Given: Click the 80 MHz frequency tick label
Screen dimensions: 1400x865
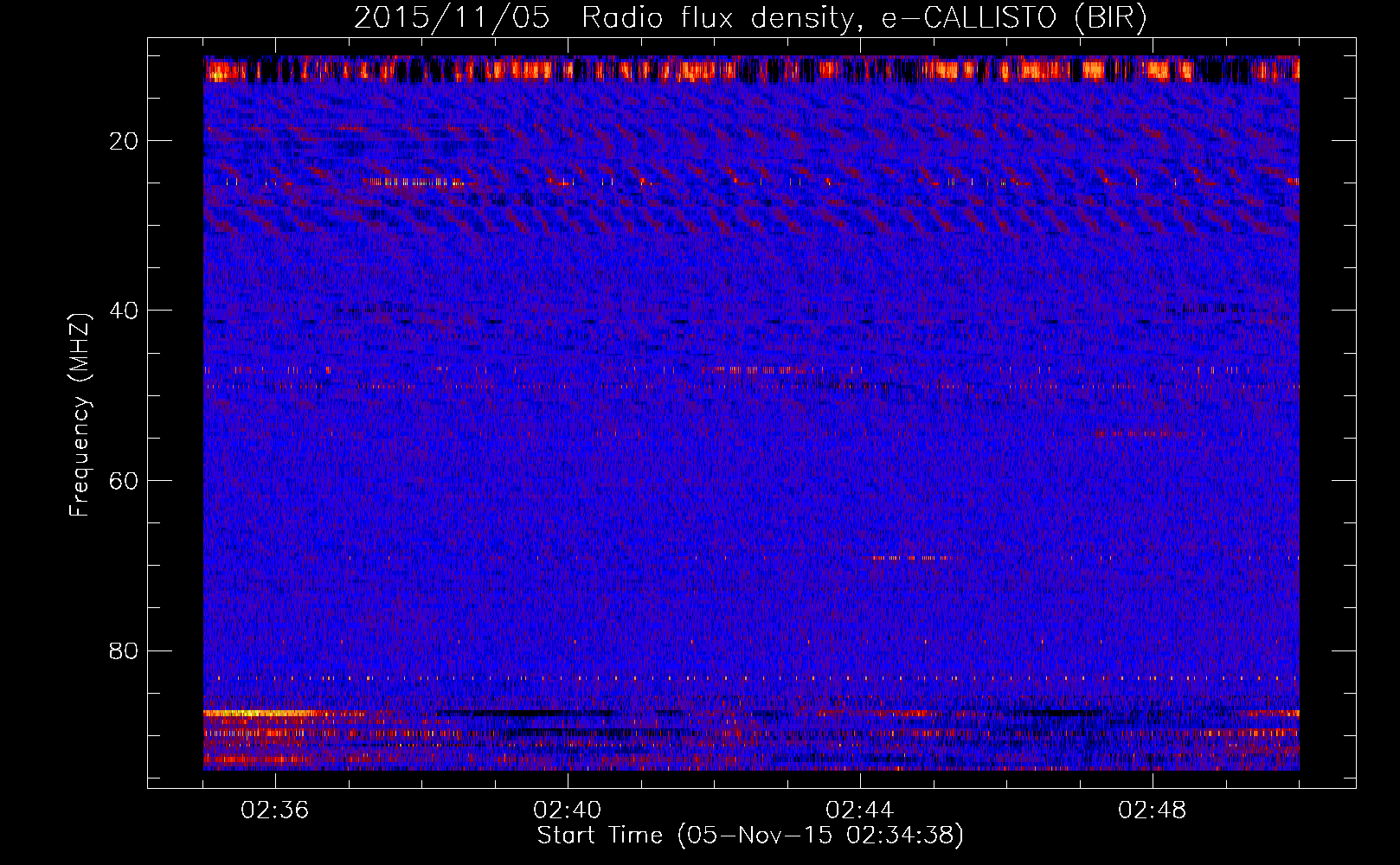Looking at the screenshot, I should click(125, 650).
